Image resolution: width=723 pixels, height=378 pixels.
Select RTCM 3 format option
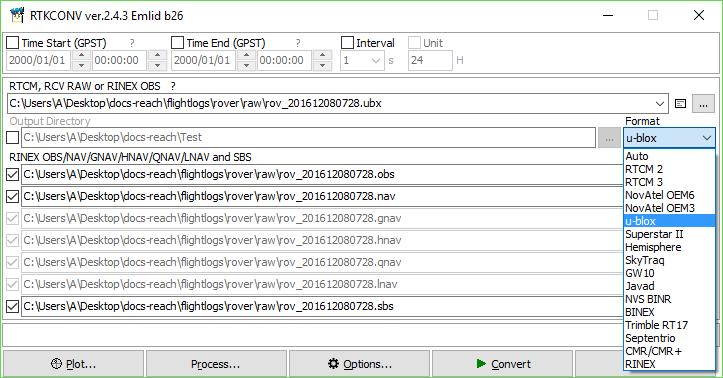pyautogui.click(x=669, y=182)
